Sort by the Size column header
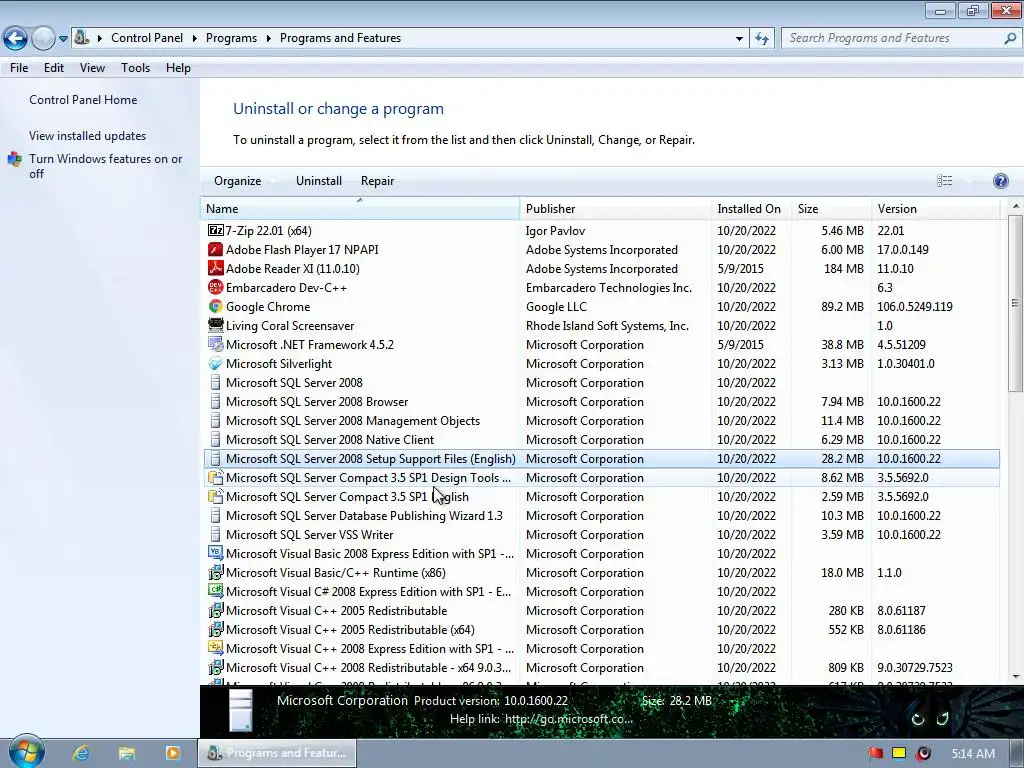 [831, 209]
